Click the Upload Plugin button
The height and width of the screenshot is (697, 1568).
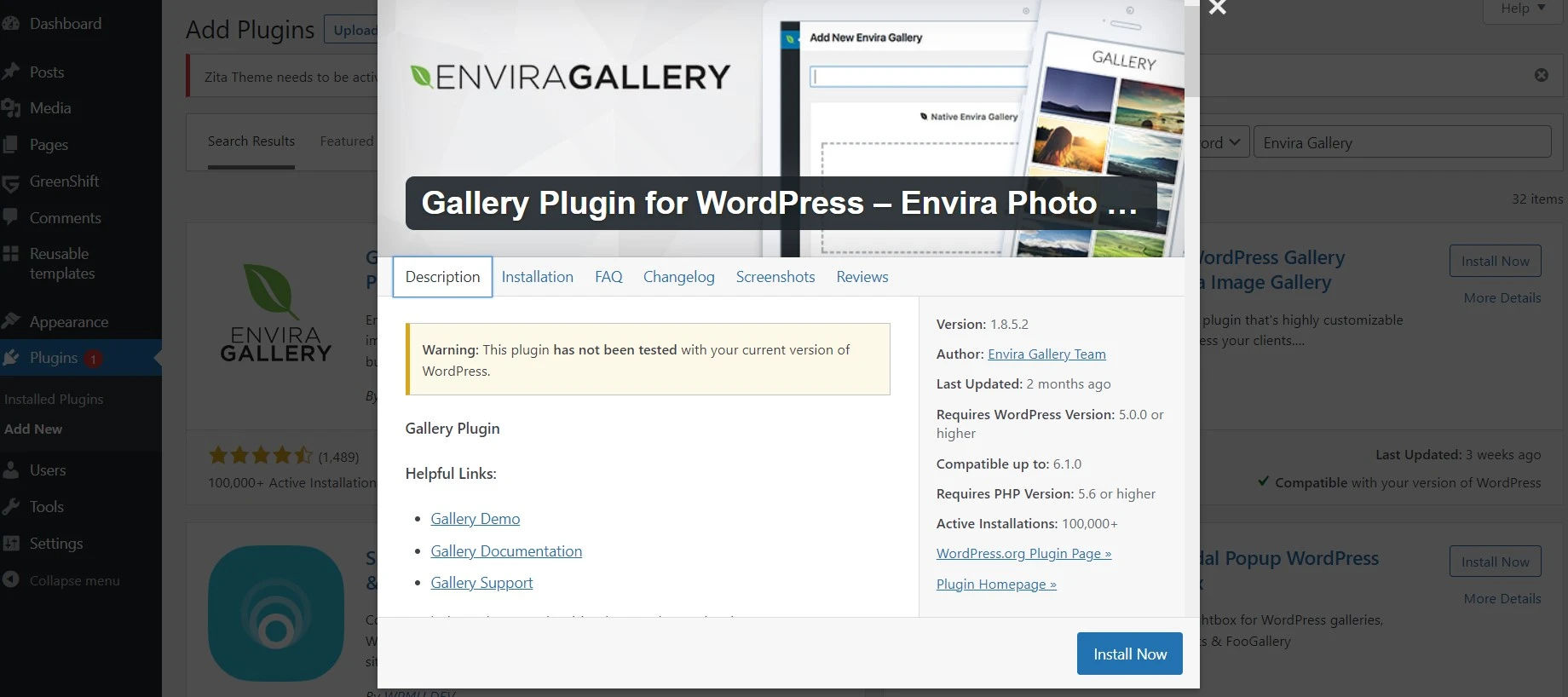pos(351,30)
